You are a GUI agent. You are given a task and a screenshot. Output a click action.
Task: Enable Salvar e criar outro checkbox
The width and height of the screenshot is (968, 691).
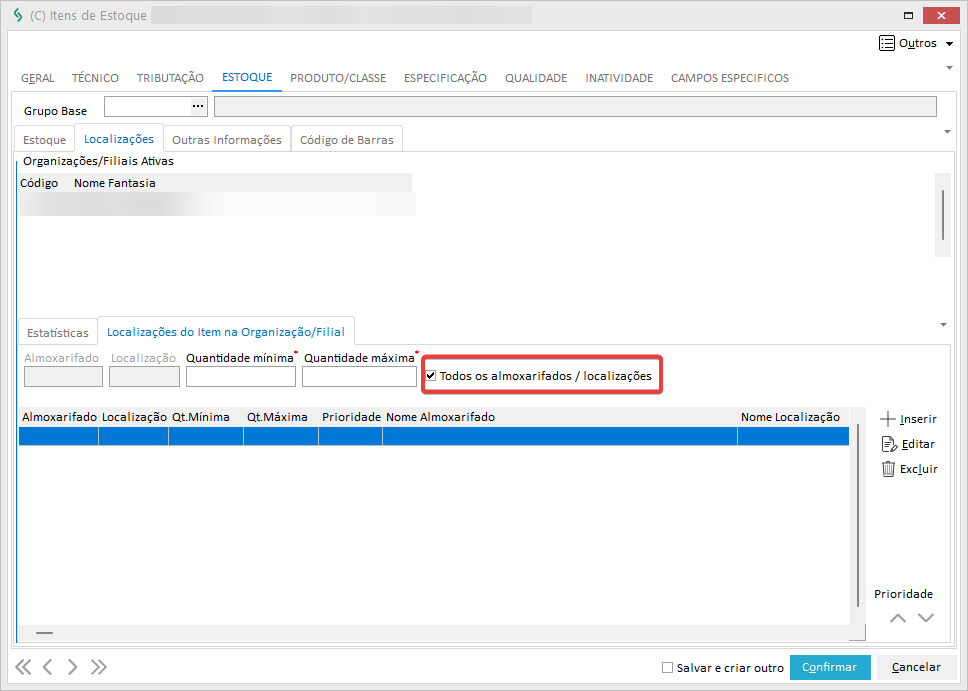[667, 667]
